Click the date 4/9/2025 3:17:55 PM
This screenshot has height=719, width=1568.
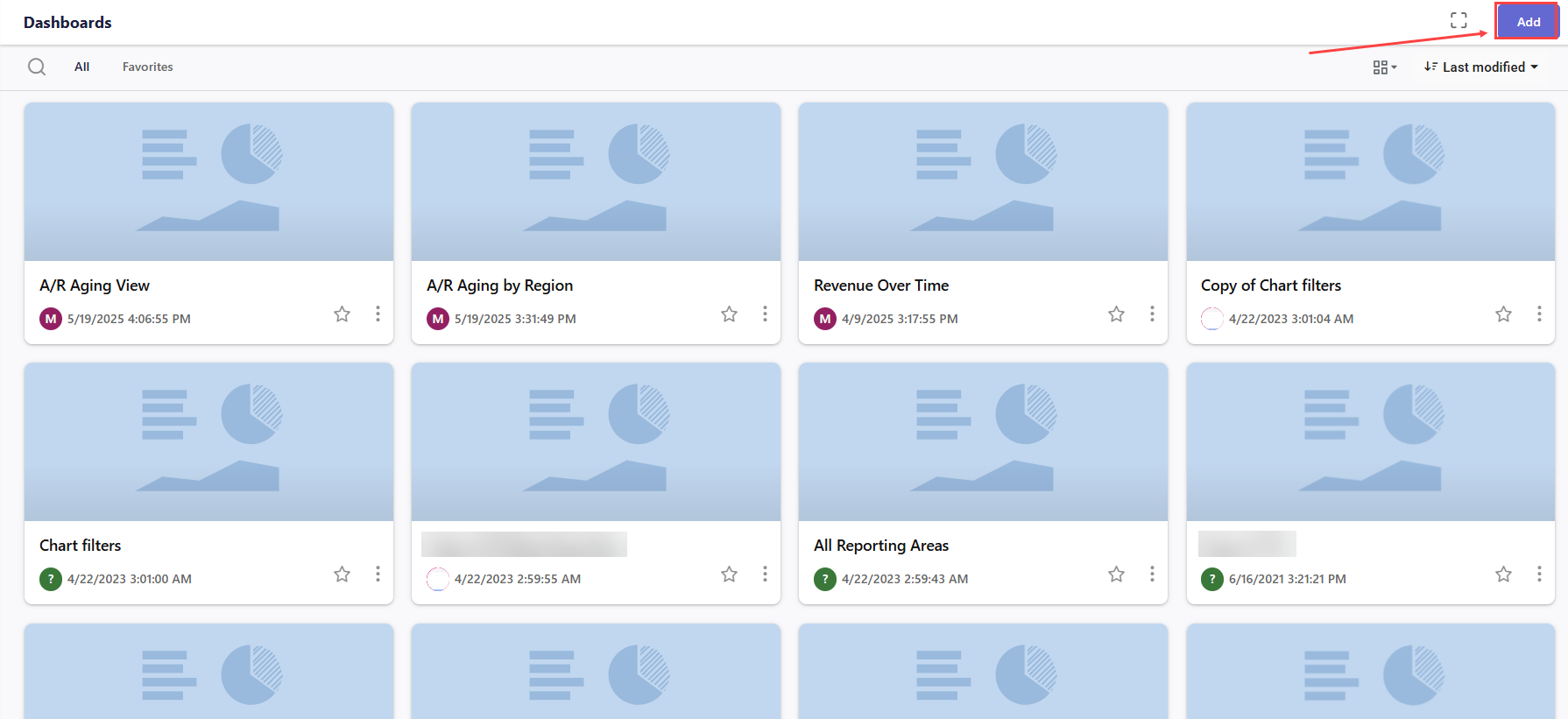[900, 319]
